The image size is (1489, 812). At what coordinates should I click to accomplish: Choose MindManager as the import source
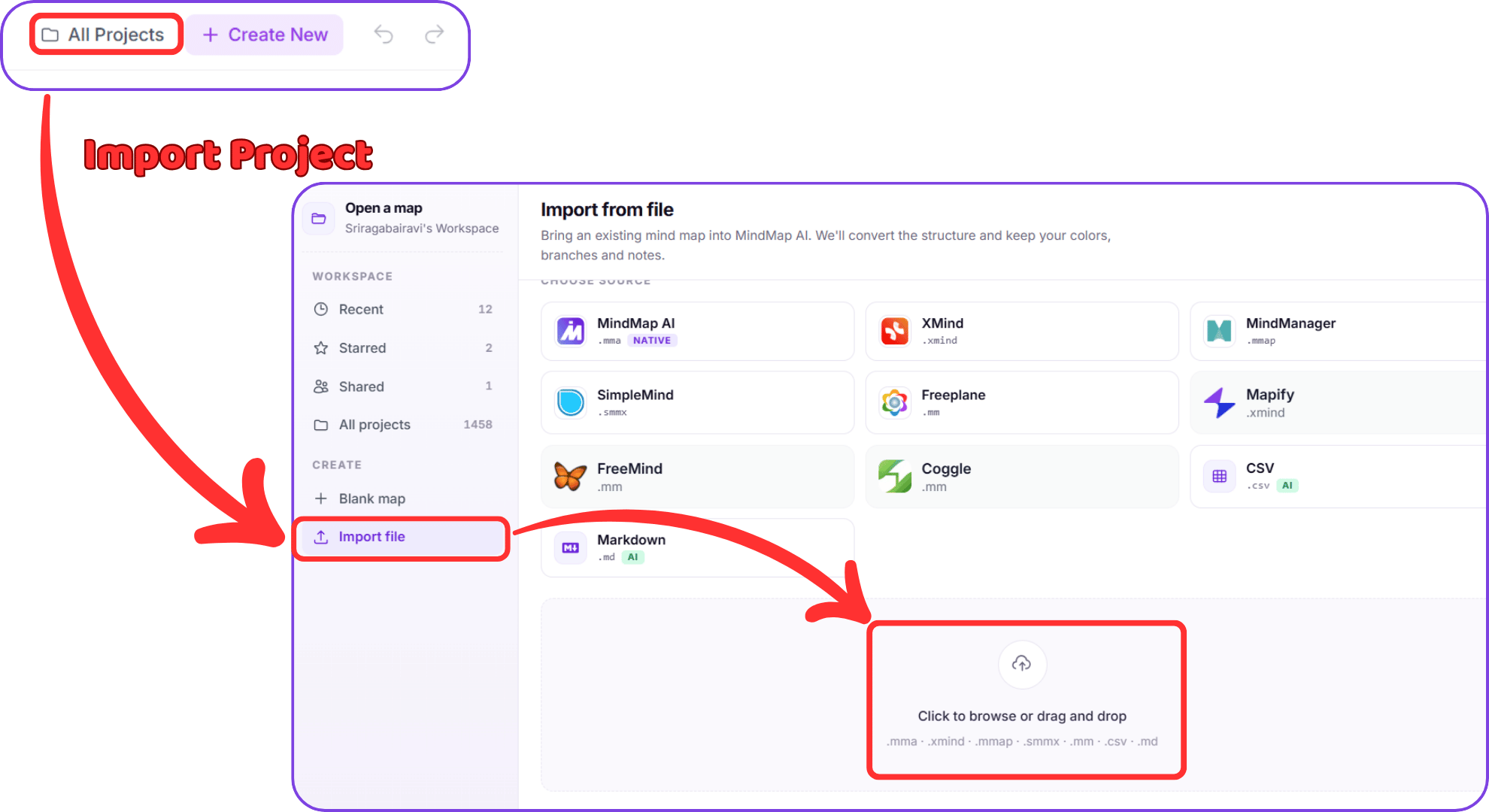point(1339,331)
